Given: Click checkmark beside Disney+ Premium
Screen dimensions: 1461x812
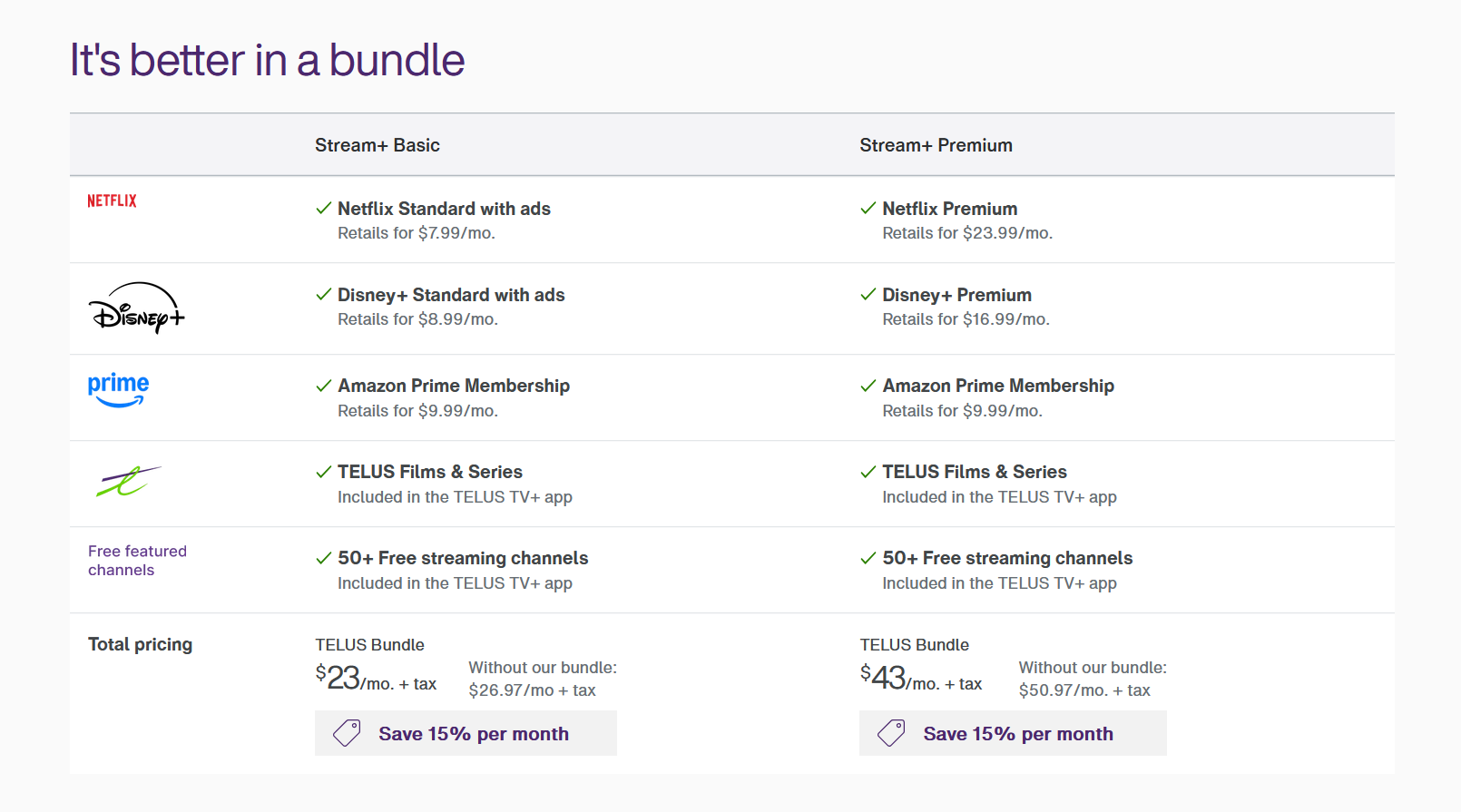Looking at the screenshot, I should click(868, 295).
